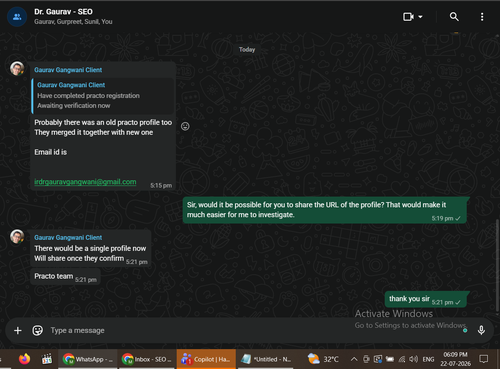Click the ENG language indicator
The height and width of the screenshot is (369, 500).
tap(428, 359)
